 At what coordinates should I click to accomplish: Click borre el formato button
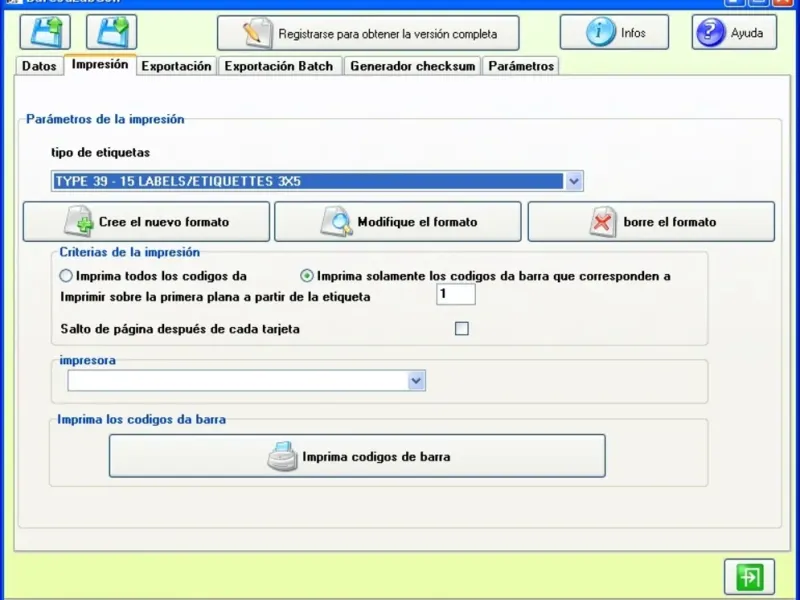pyautogui.click(x=651, y=221)
